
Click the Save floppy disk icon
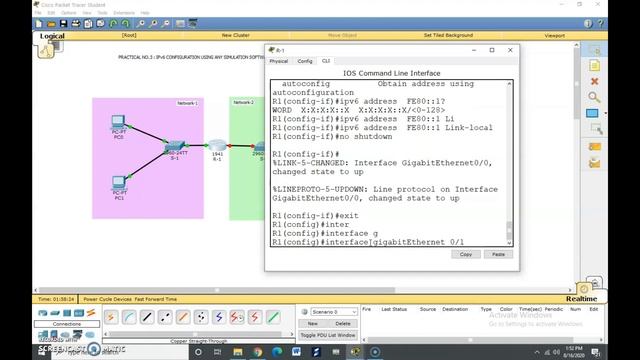[63, 24]
